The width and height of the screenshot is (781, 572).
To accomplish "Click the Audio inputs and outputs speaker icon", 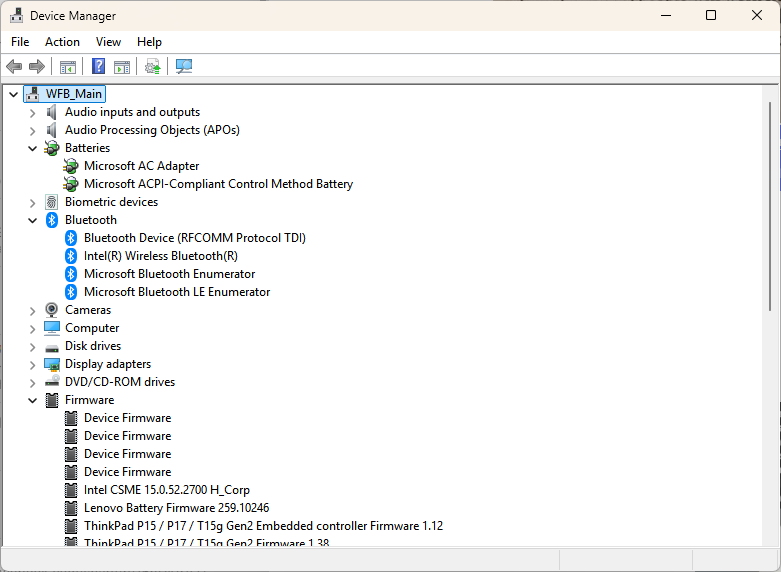I will (52, 112).
